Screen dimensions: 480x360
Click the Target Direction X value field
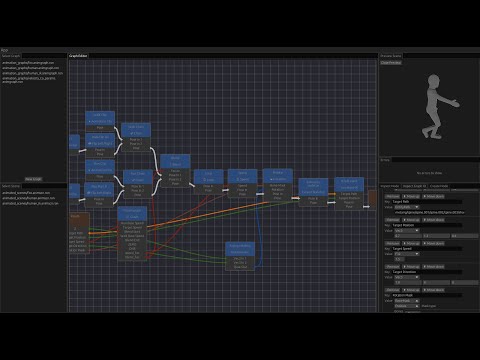(408, 282)
